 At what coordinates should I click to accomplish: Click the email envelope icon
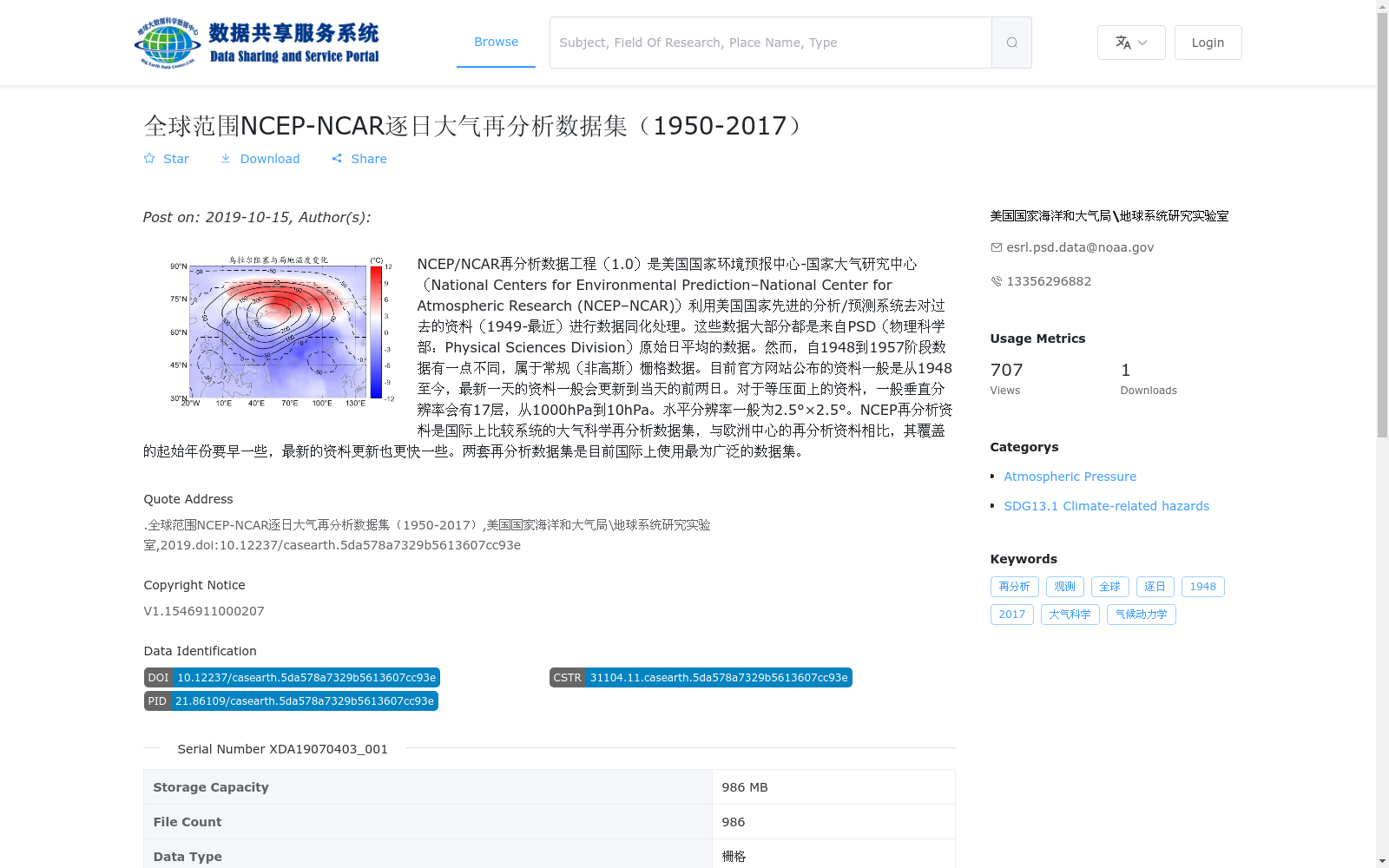click(x=996, y=247)
